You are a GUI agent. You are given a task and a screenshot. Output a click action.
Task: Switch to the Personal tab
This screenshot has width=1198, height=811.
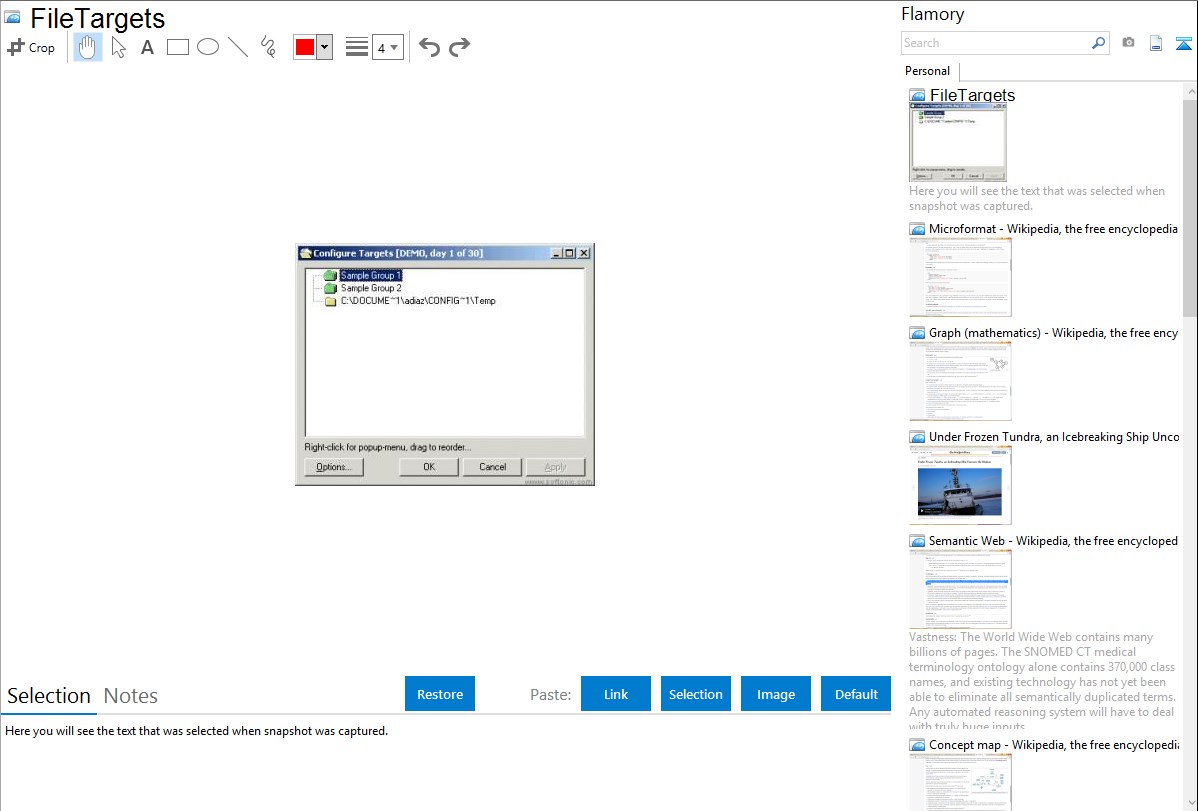(x=928, y=71)
